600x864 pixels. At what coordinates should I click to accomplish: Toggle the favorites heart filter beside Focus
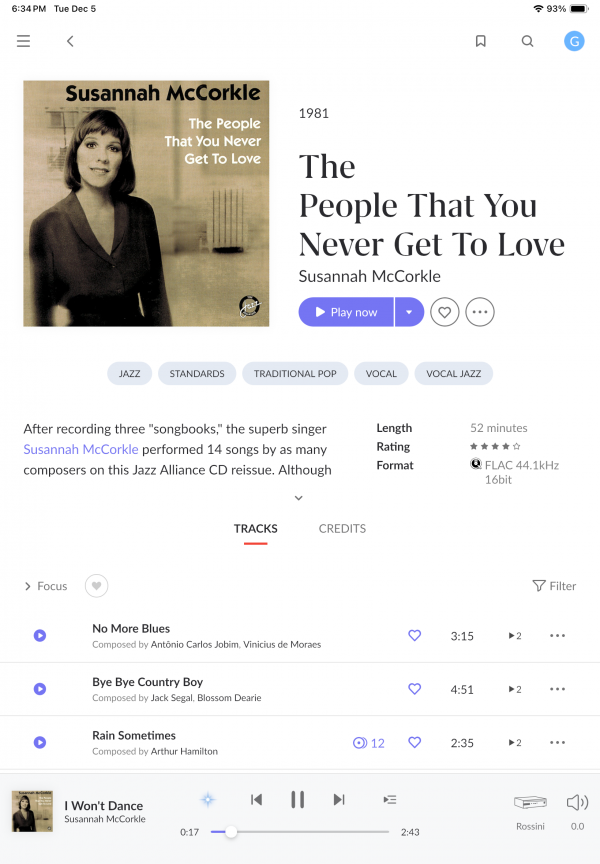coord(96,586)
